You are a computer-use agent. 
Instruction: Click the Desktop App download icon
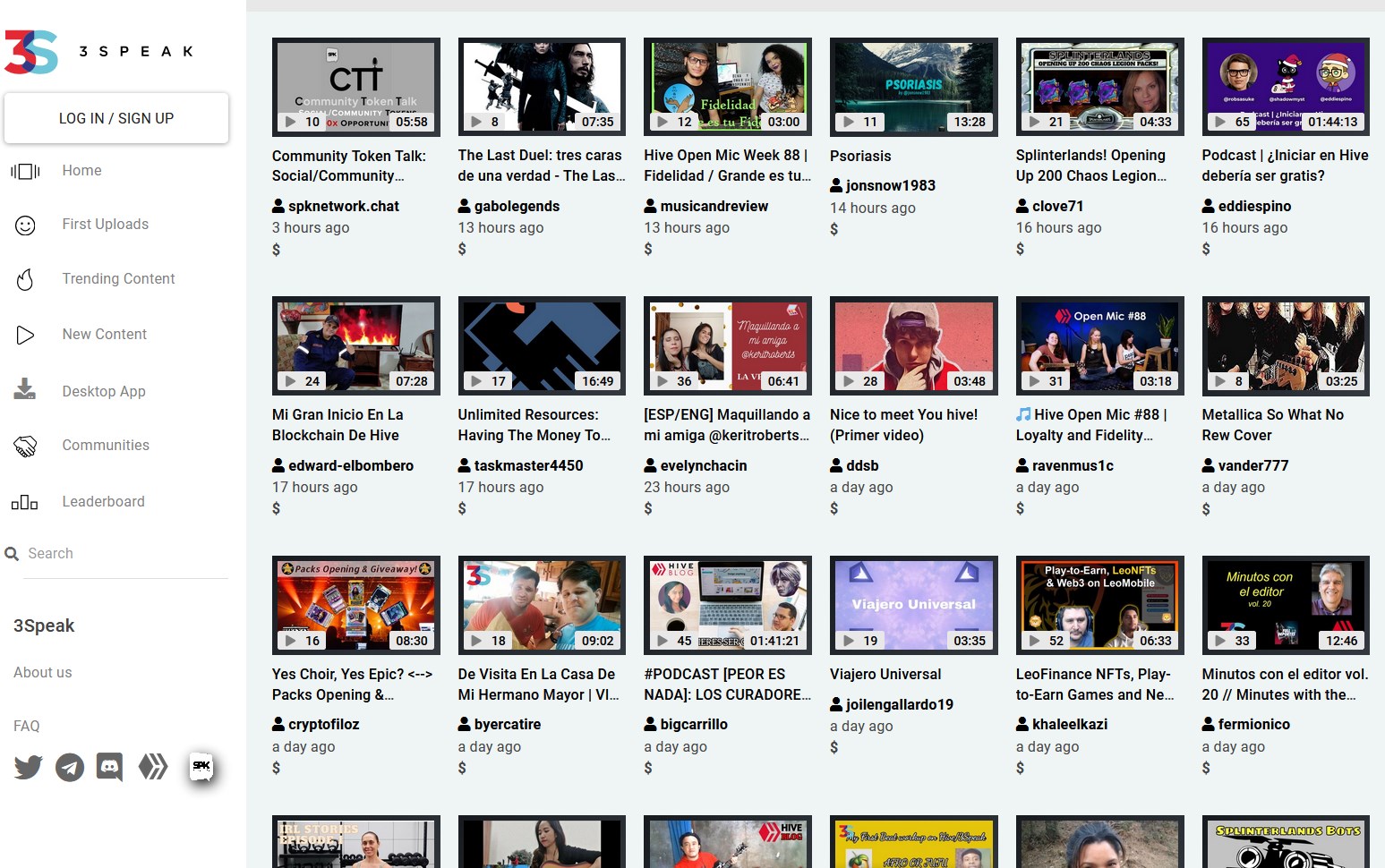(x=25, y=389)
